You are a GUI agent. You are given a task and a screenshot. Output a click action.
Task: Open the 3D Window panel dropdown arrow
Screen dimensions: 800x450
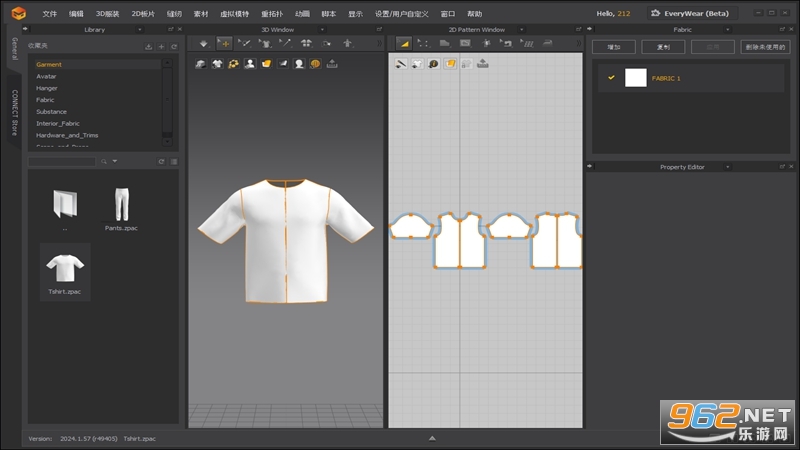[322, 30]
